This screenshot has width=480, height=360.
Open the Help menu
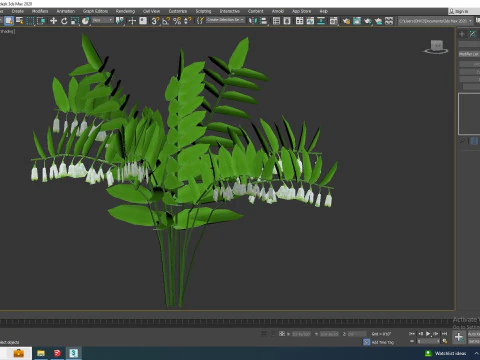point(324,11)
